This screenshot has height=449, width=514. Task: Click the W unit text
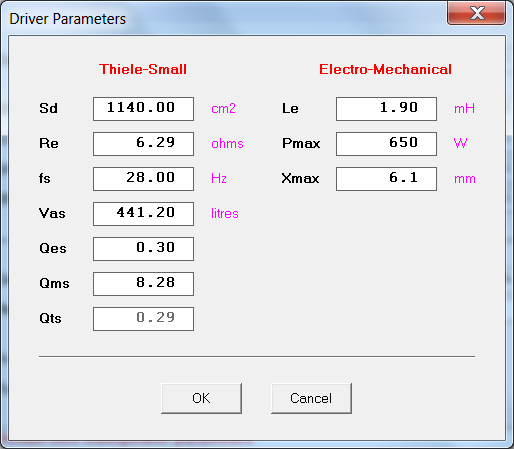[461, 143]
